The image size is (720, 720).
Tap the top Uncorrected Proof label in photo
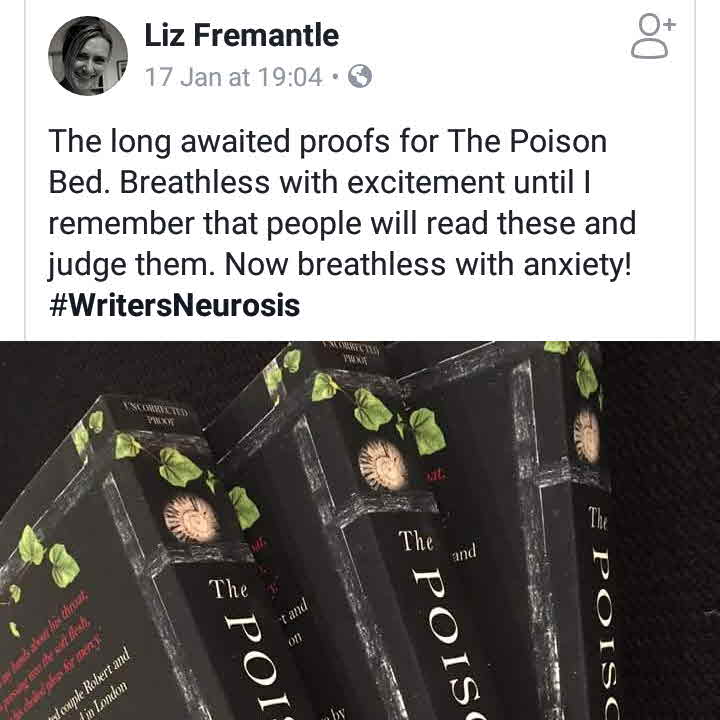point(352,354)
